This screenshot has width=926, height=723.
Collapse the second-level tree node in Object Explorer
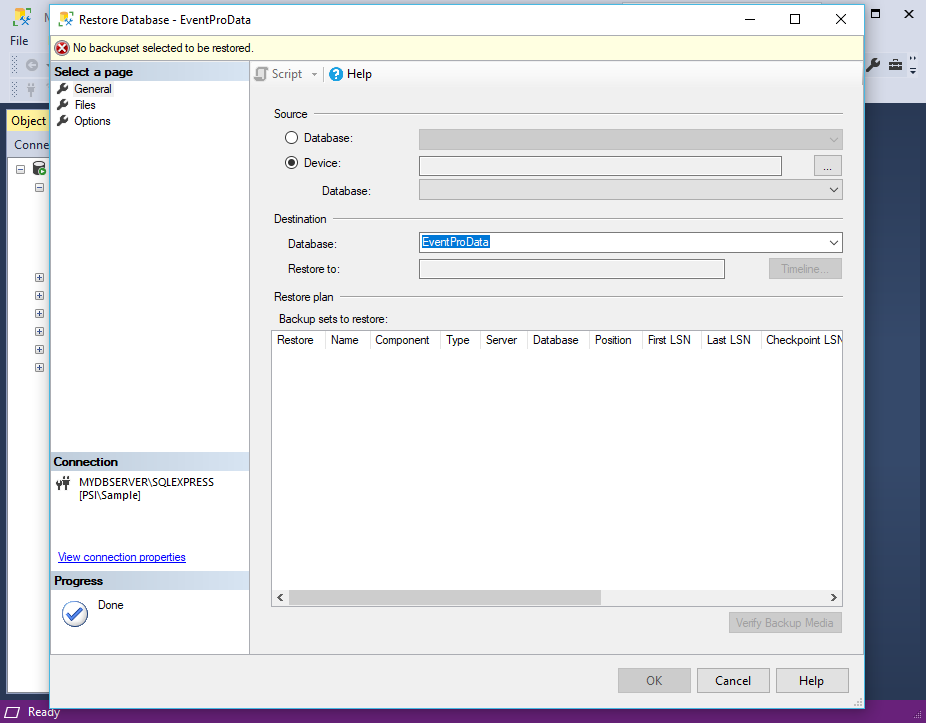point(40,188)
